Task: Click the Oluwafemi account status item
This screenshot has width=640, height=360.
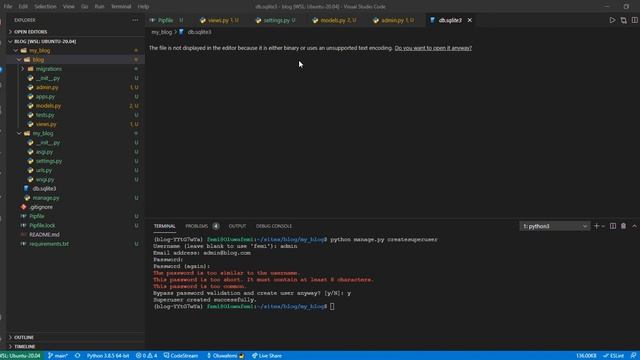Action: pos(225,356)
